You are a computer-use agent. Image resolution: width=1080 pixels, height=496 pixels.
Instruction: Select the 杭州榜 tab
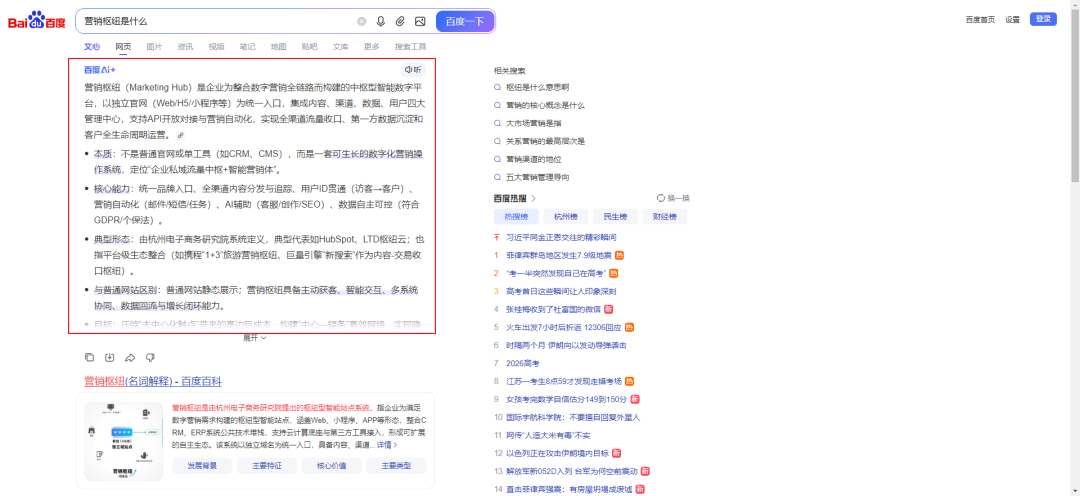click(x=565, y=216)
